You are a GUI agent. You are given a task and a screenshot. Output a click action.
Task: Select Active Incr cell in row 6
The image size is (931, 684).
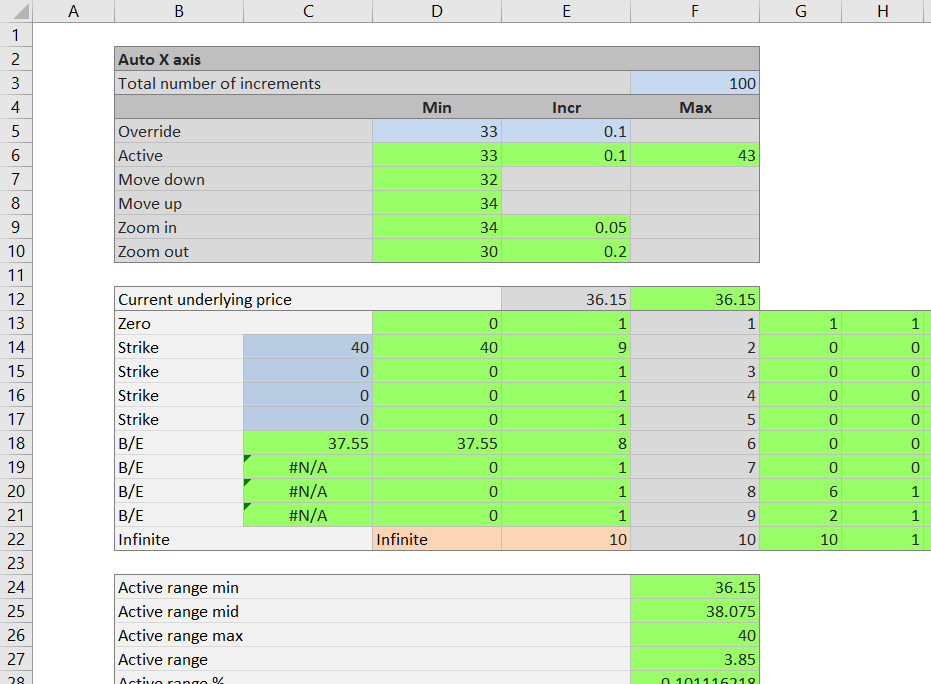(566, 156)
